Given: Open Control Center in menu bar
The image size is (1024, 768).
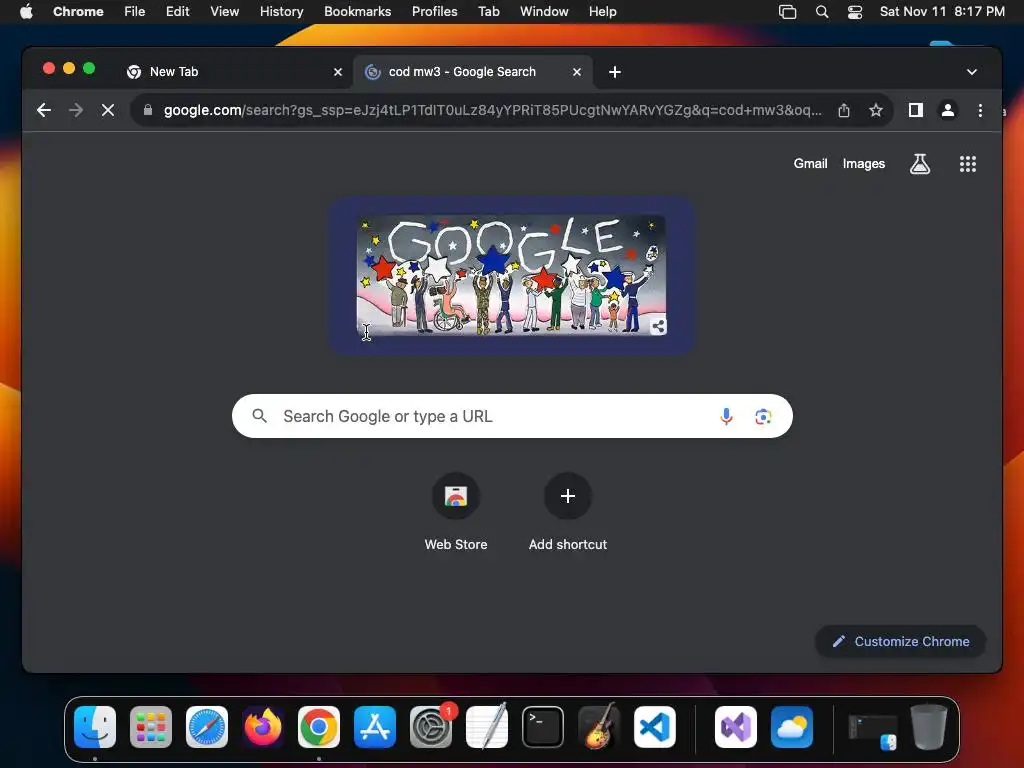Looking at the screenshot, I should click(x=854, y=12).
